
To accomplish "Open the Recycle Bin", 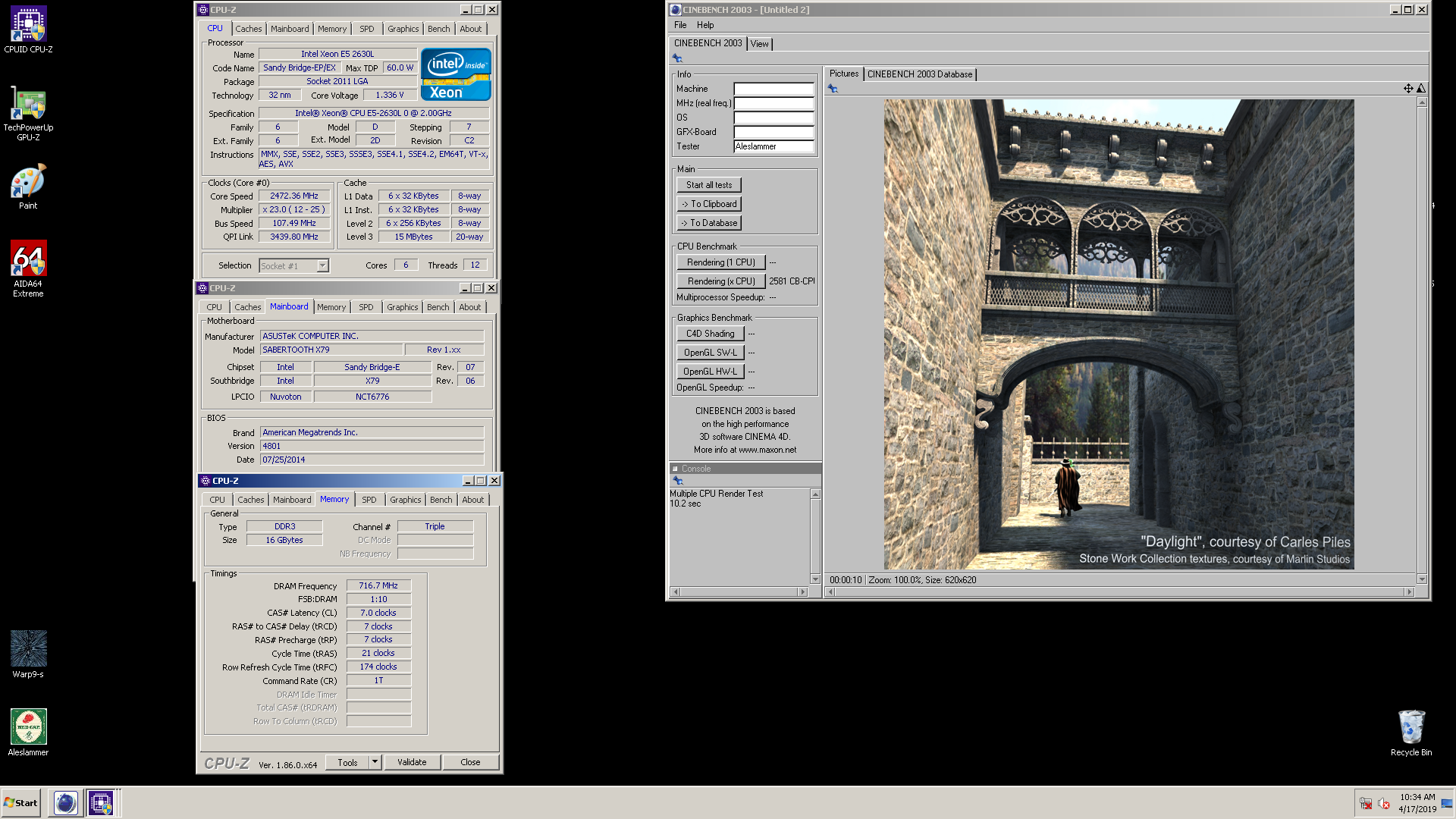I will (x=1411, y=733).
